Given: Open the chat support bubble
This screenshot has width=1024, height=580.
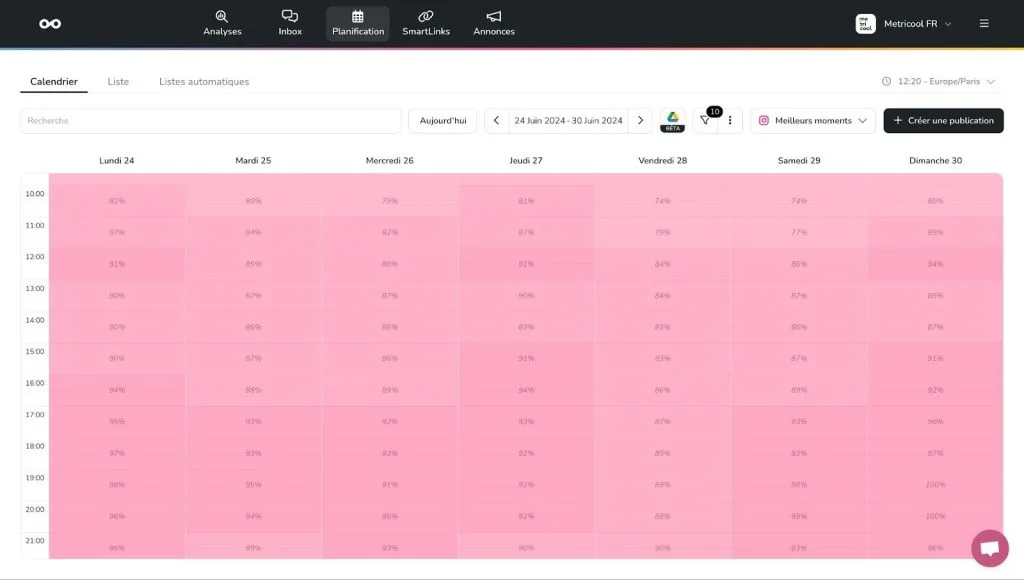Looking at the screenshot, I should 989,548.
